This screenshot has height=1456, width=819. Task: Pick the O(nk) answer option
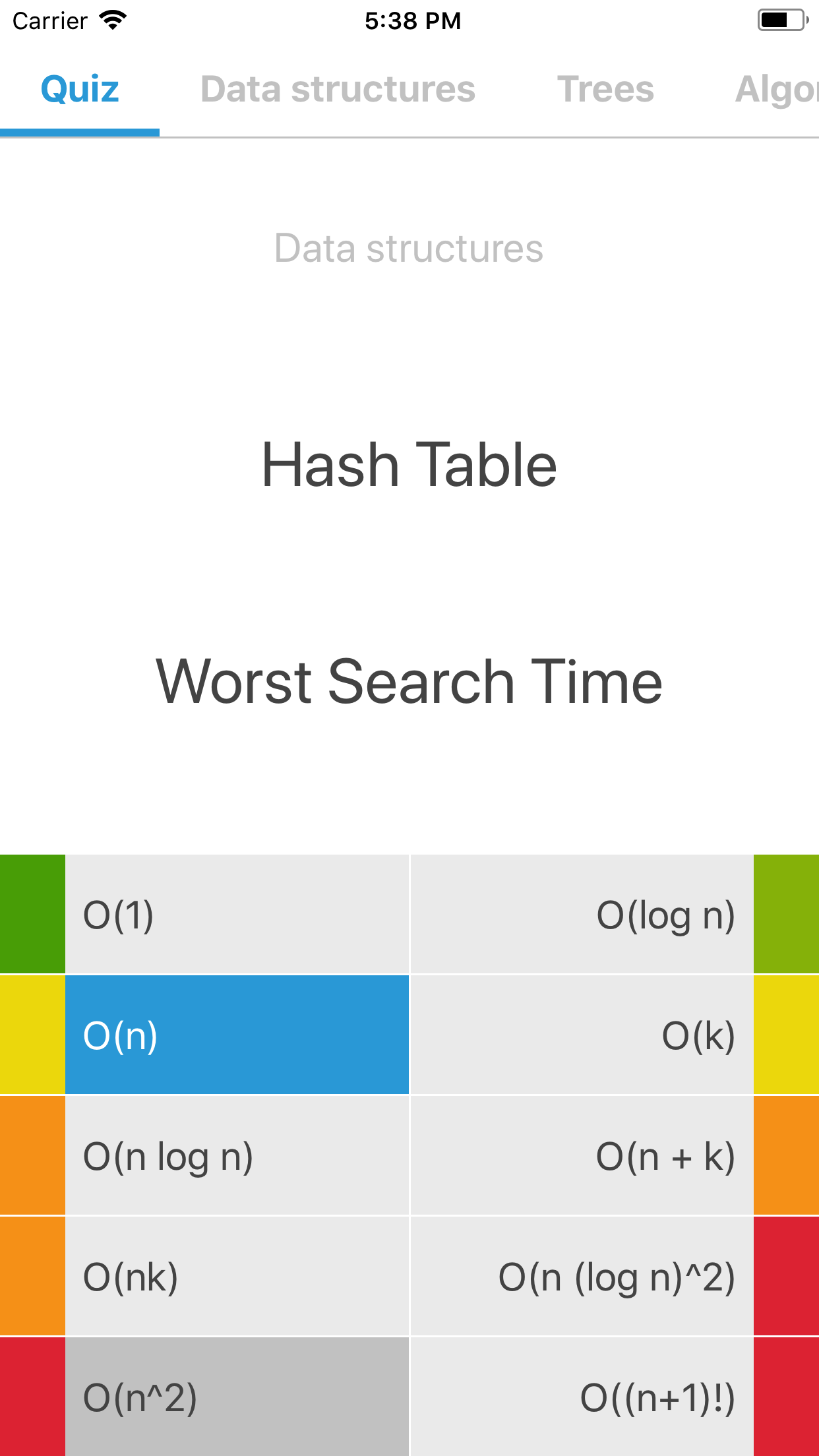point(237,1277)
